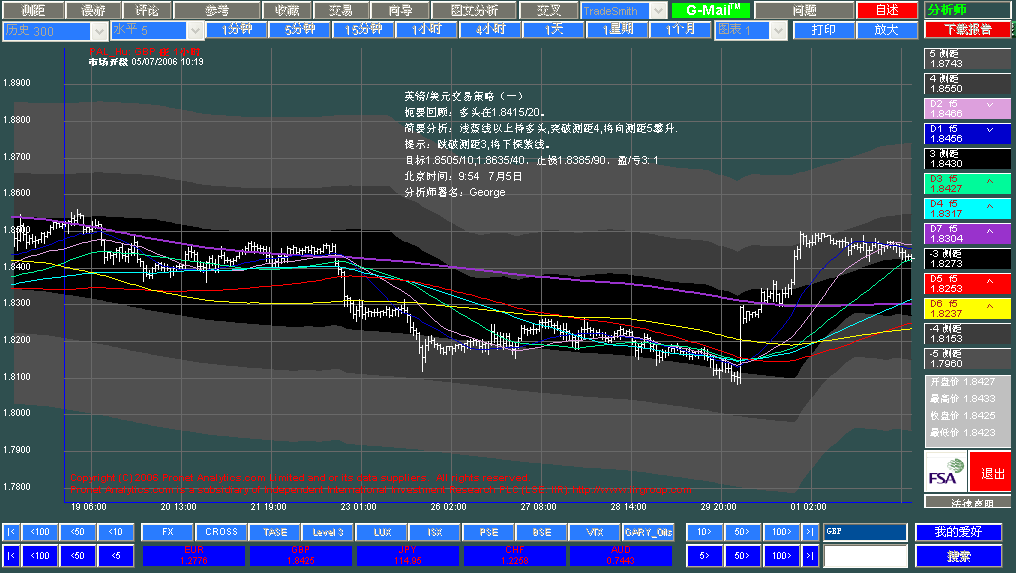Image resolution: width=1016 pixels, height=573 pixels.
Task: Click 50> in the row containing 5>
Action: click(x=743, y=555)
